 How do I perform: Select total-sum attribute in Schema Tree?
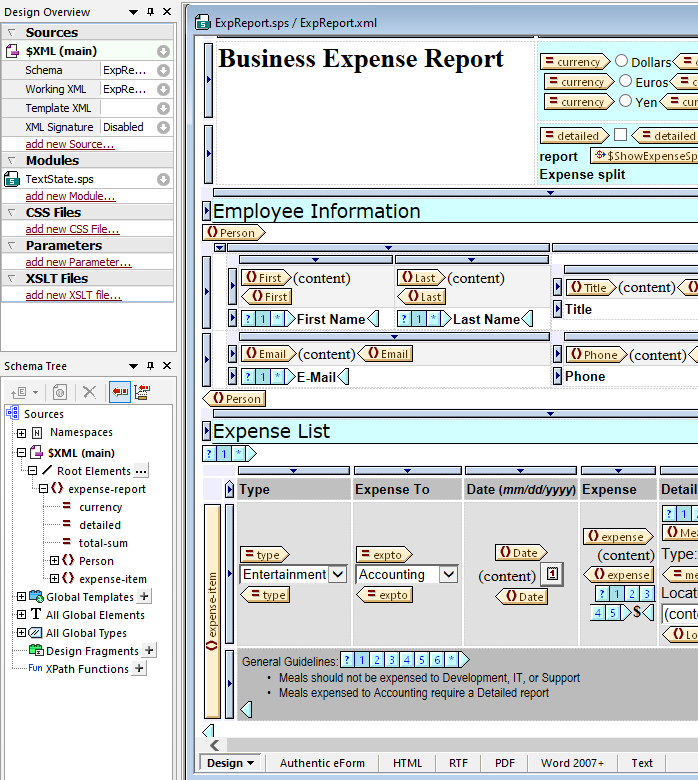coord(103,543)
